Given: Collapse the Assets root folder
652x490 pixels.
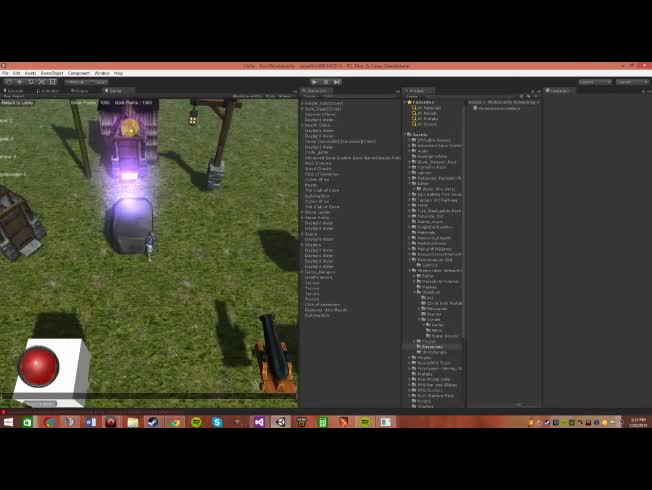Looking at the screenshot, I should (406, 135).
